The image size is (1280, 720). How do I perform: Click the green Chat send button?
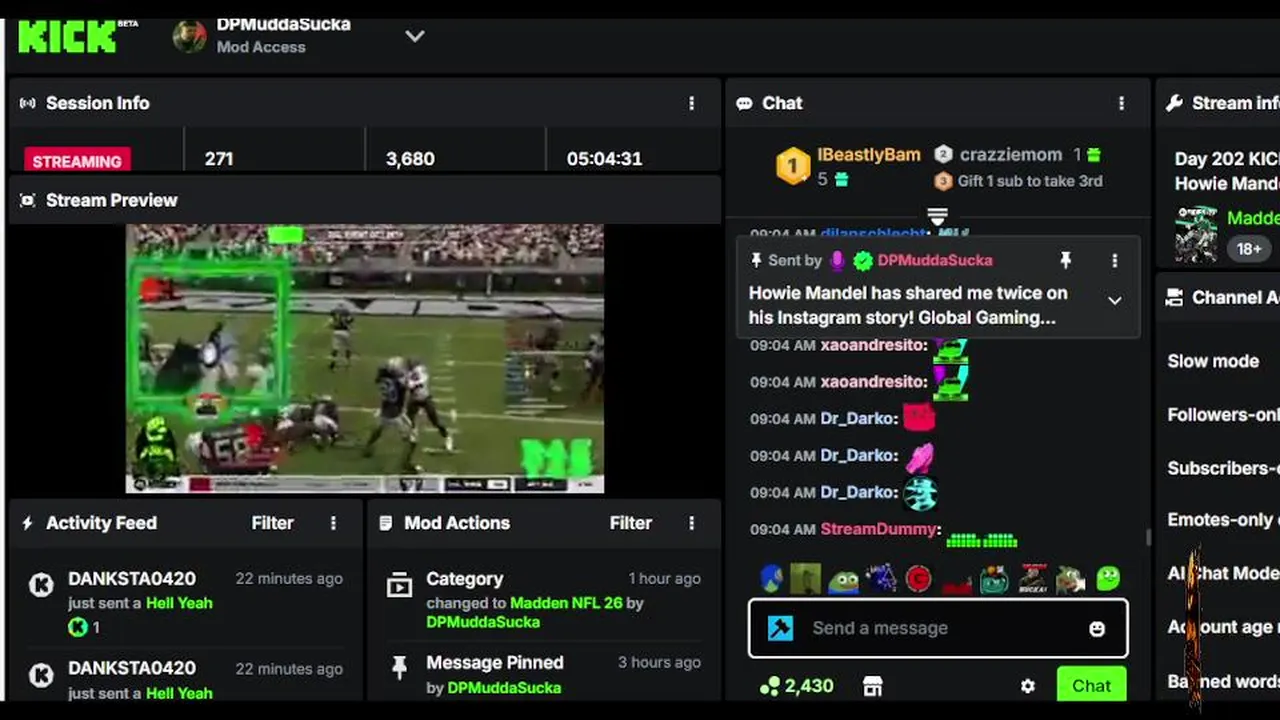(x=1091, y=685)
